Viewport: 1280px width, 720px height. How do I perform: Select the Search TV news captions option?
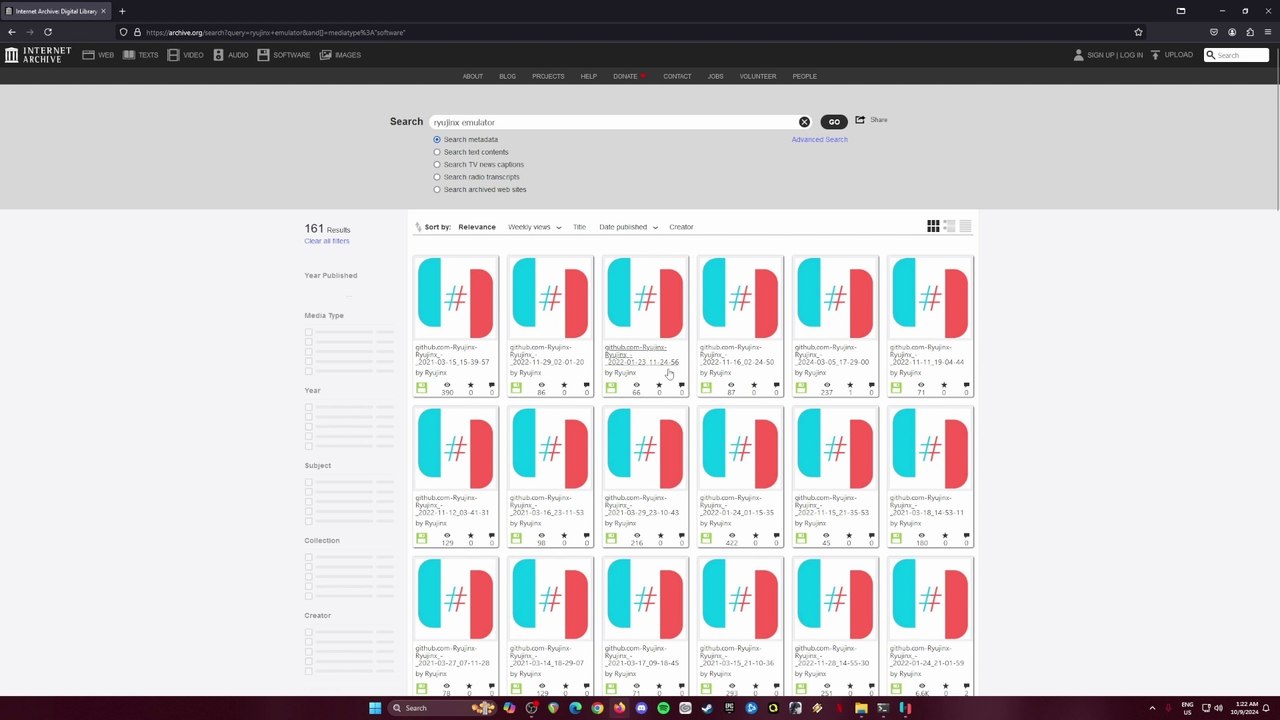(x=437, y=165)
